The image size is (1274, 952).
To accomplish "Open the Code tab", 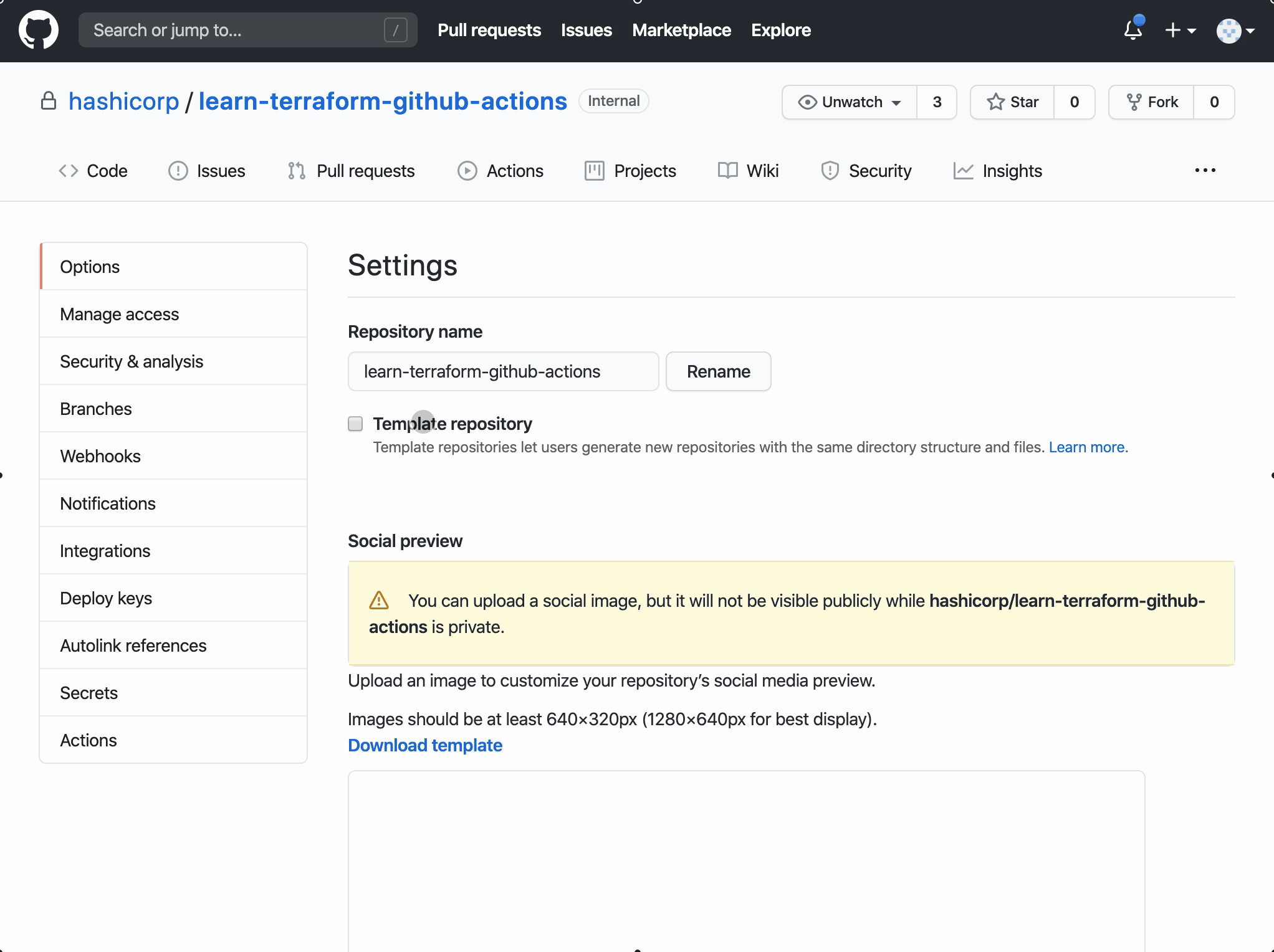I will 93,171.
